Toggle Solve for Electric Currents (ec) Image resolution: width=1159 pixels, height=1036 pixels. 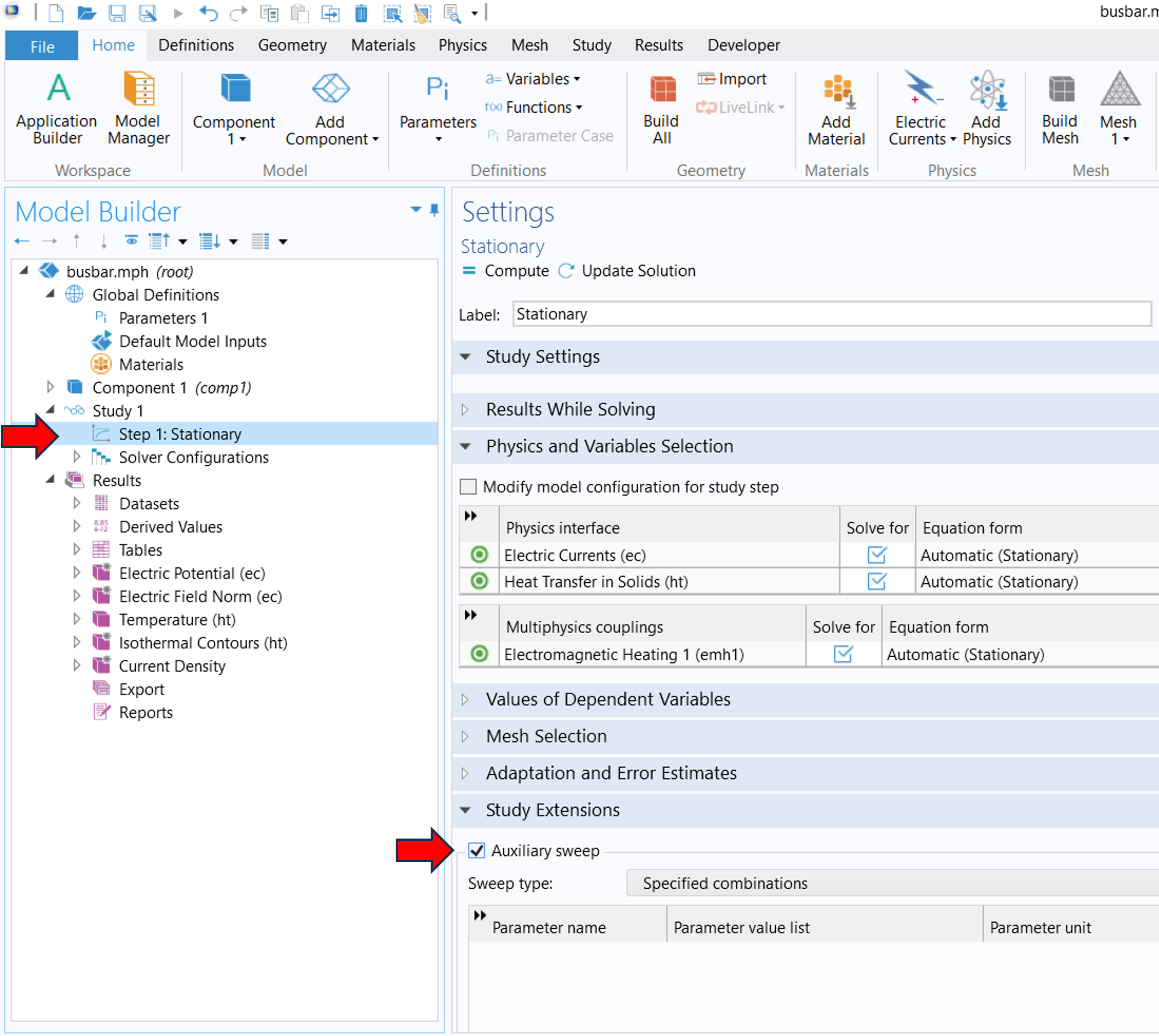pos(876,555)
